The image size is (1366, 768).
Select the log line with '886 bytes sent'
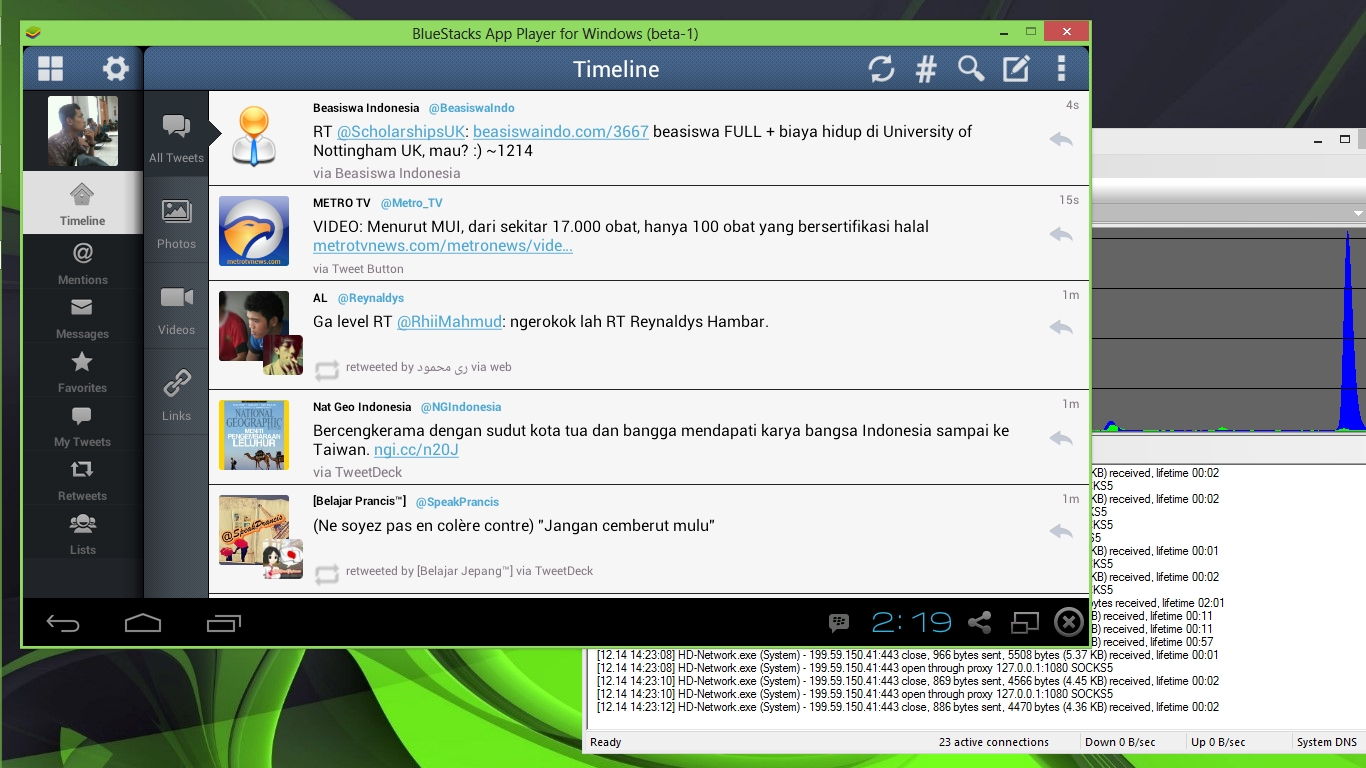point(908,707)
